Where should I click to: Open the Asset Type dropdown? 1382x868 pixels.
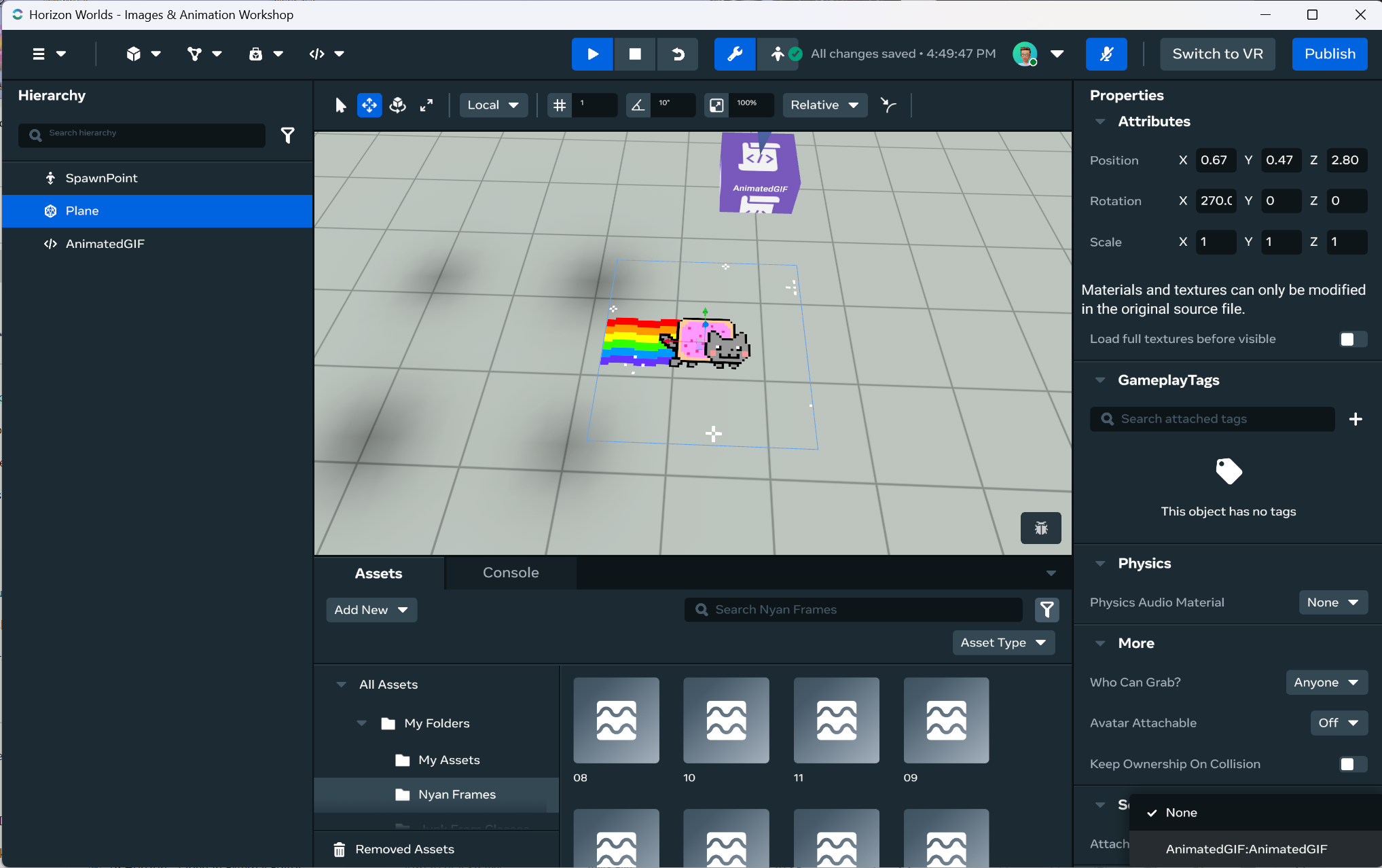1003,643
